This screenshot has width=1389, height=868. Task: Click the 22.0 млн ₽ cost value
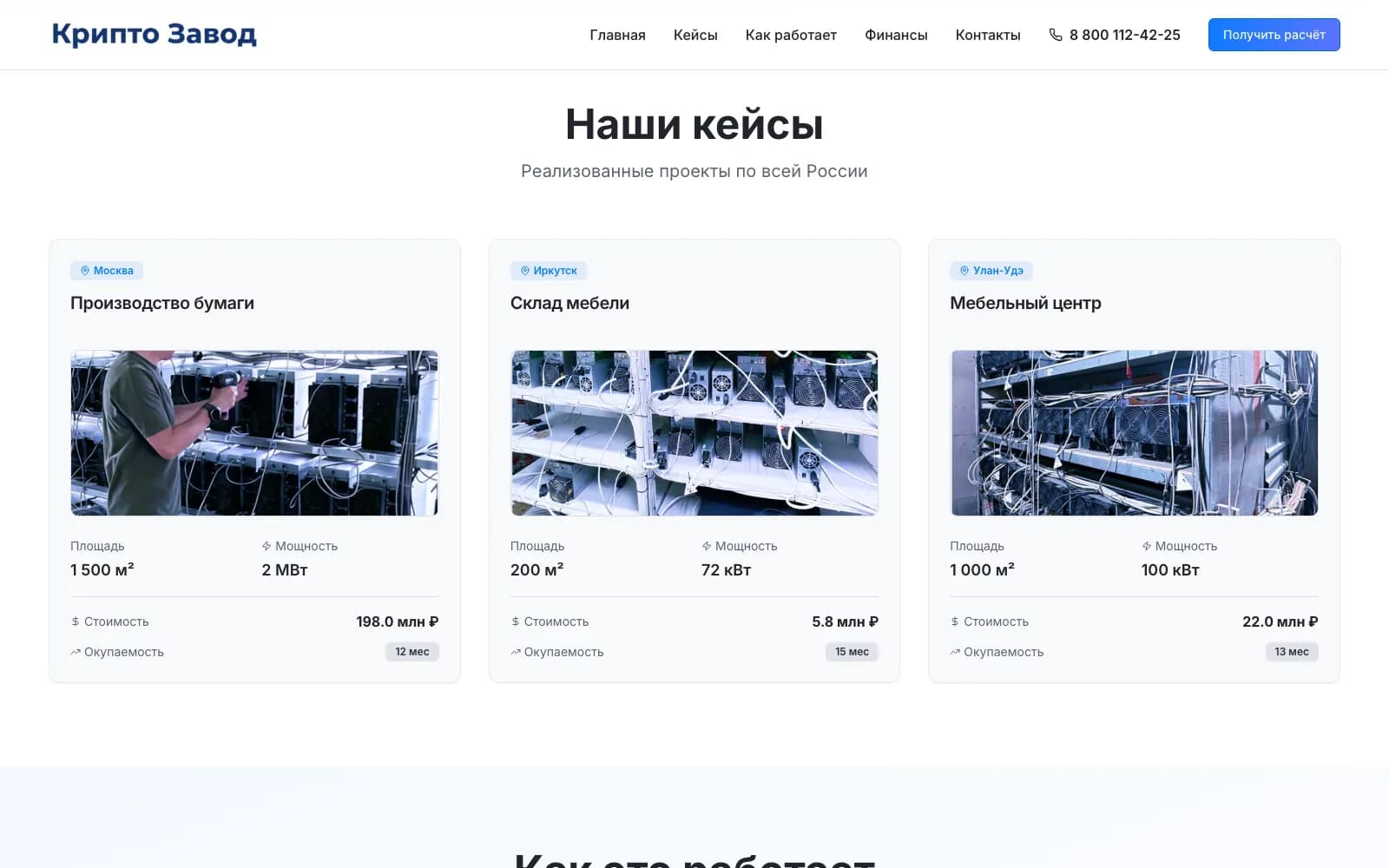click(x=1280, y=621)
